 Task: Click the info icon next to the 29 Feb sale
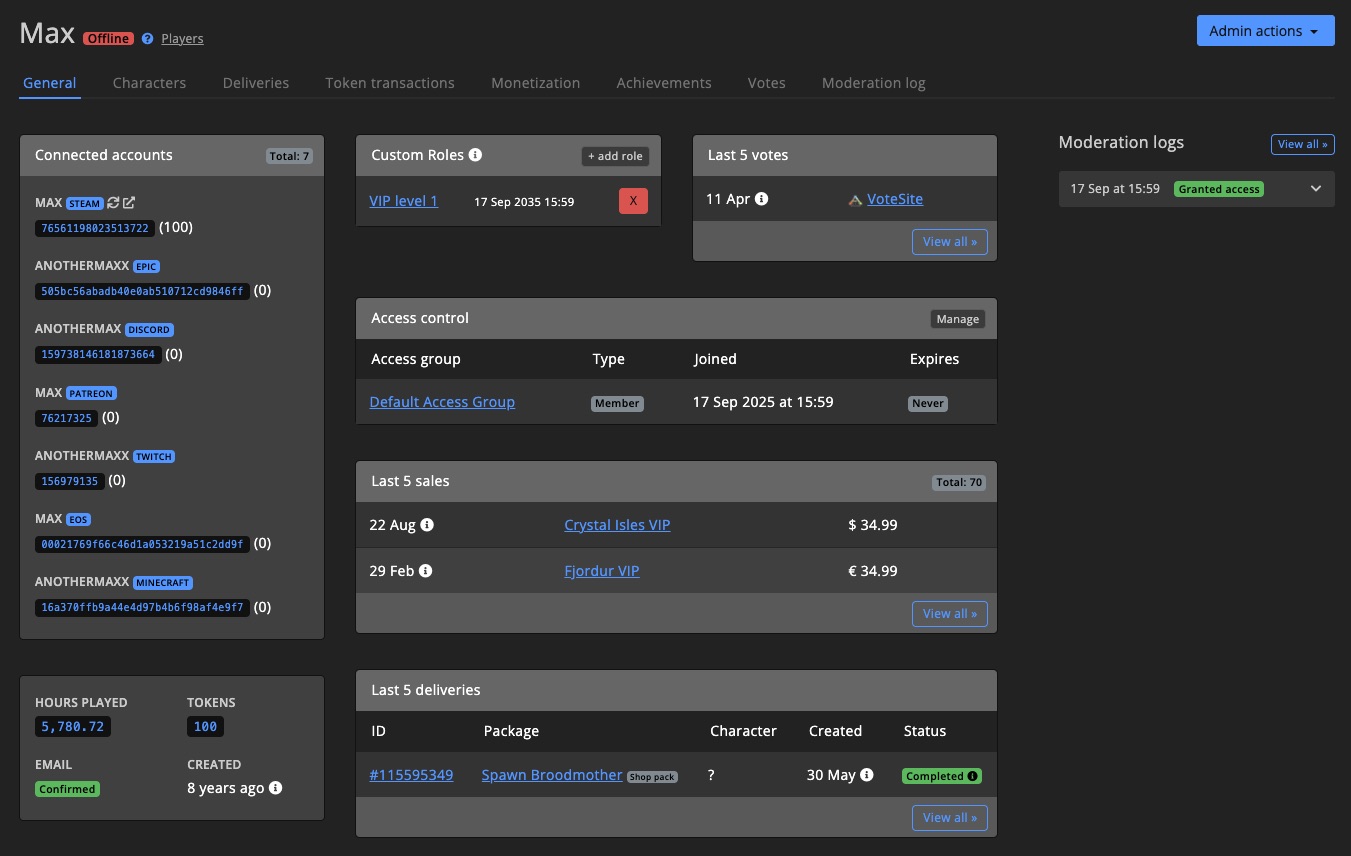point(425,570)
